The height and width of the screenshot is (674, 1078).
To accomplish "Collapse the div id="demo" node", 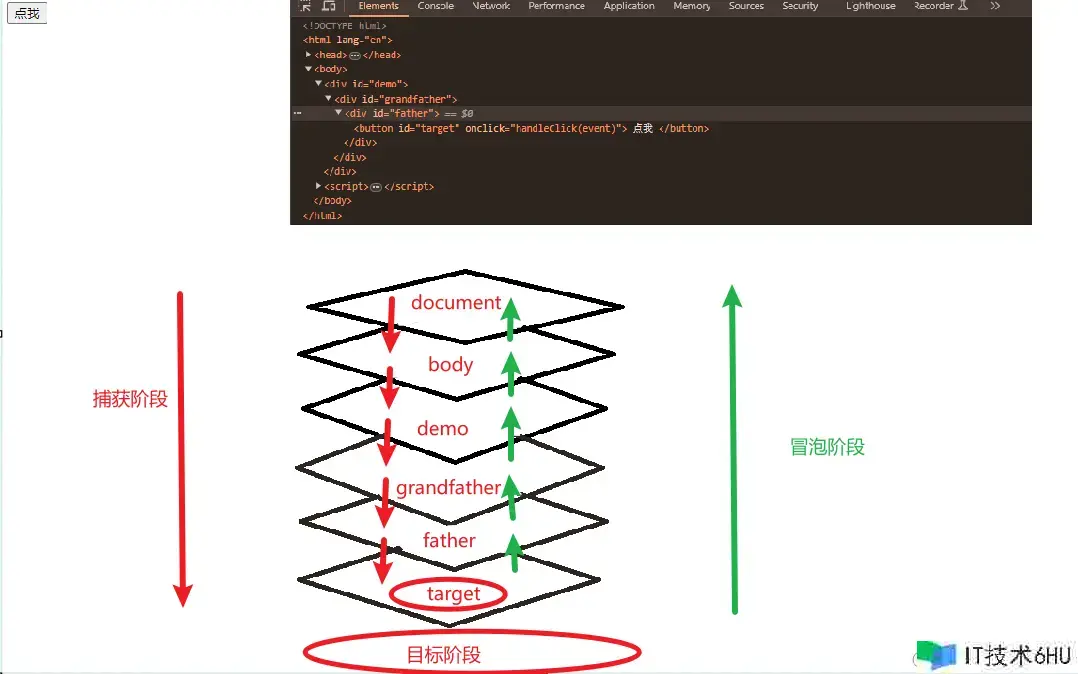I will [318, 83].
